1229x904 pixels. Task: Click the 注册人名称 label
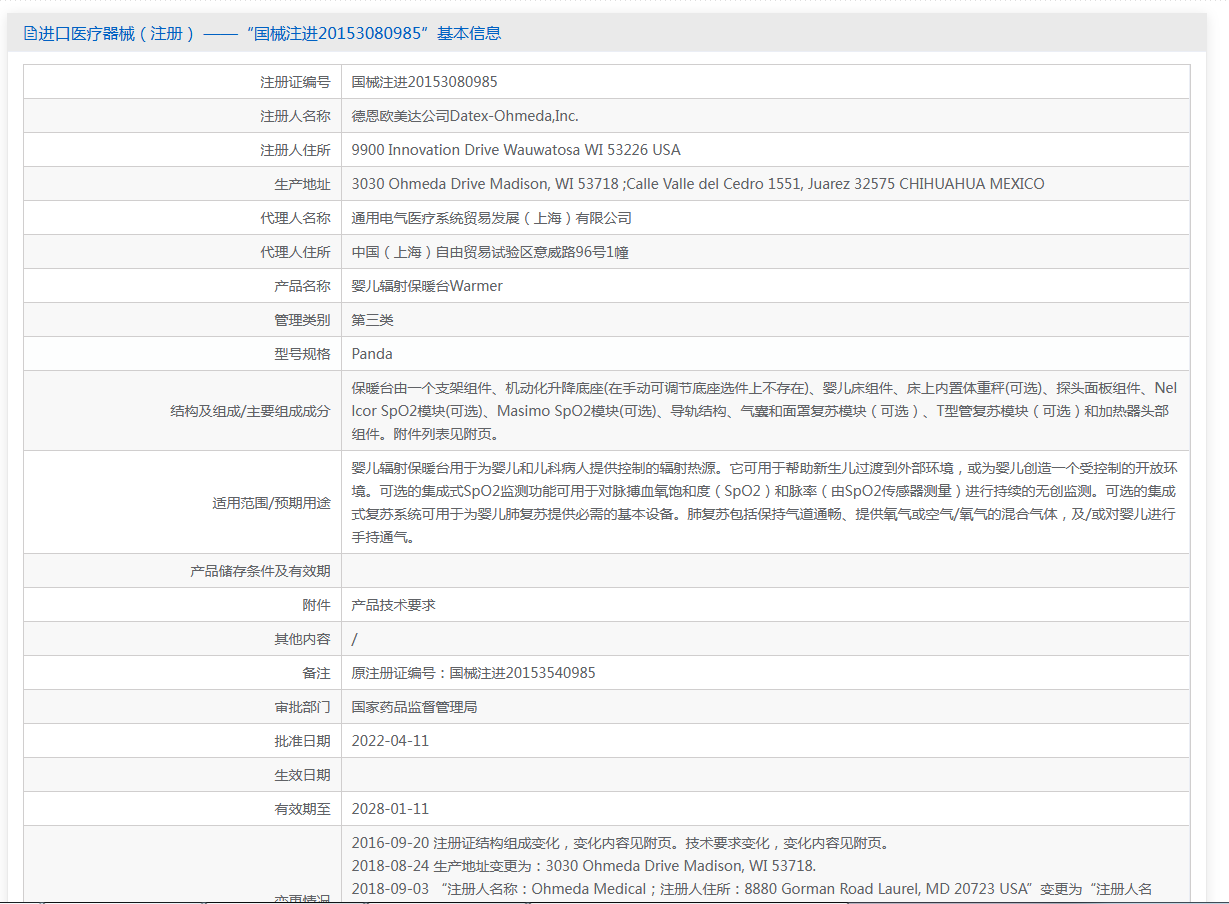pos(295,116)
